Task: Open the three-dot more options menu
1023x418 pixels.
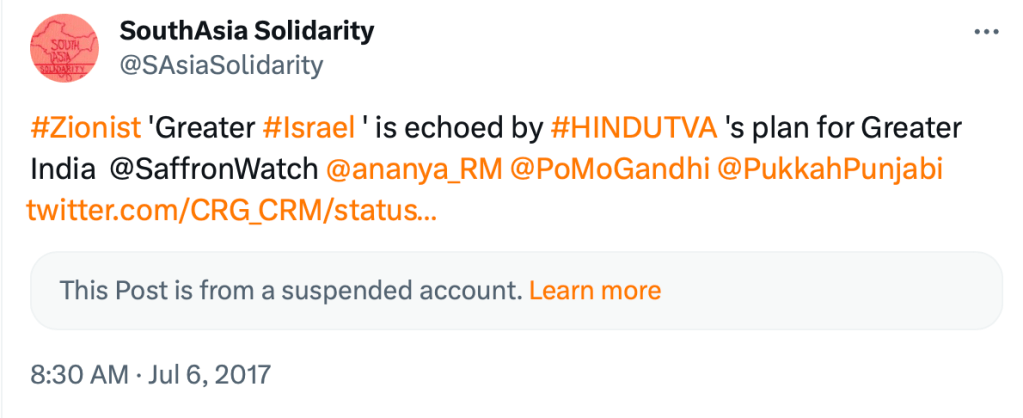Action: [x=986, y=32]
